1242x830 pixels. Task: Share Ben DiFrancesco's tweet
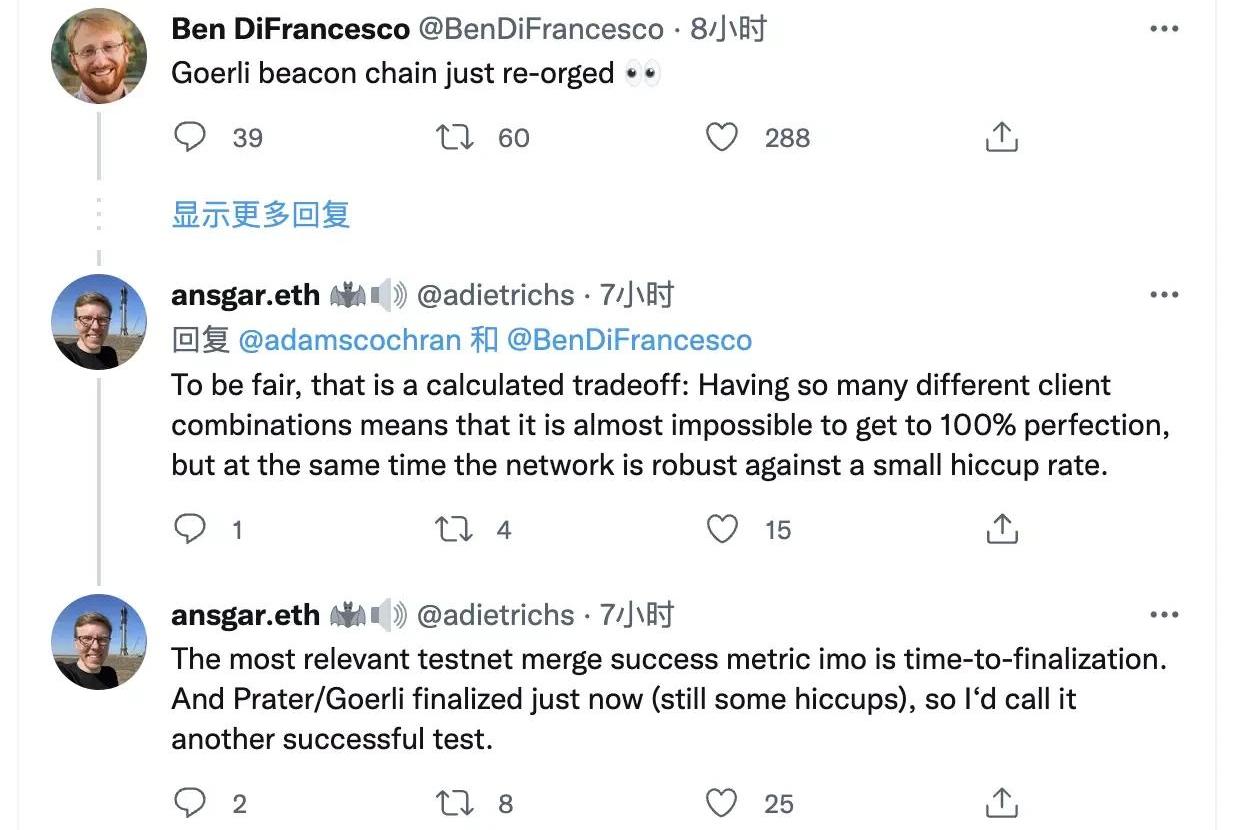point(1001,137)
